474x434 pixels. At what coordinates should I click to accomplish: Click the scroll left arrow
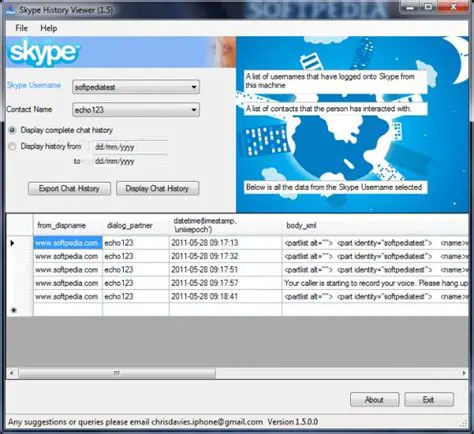[12, 373]
